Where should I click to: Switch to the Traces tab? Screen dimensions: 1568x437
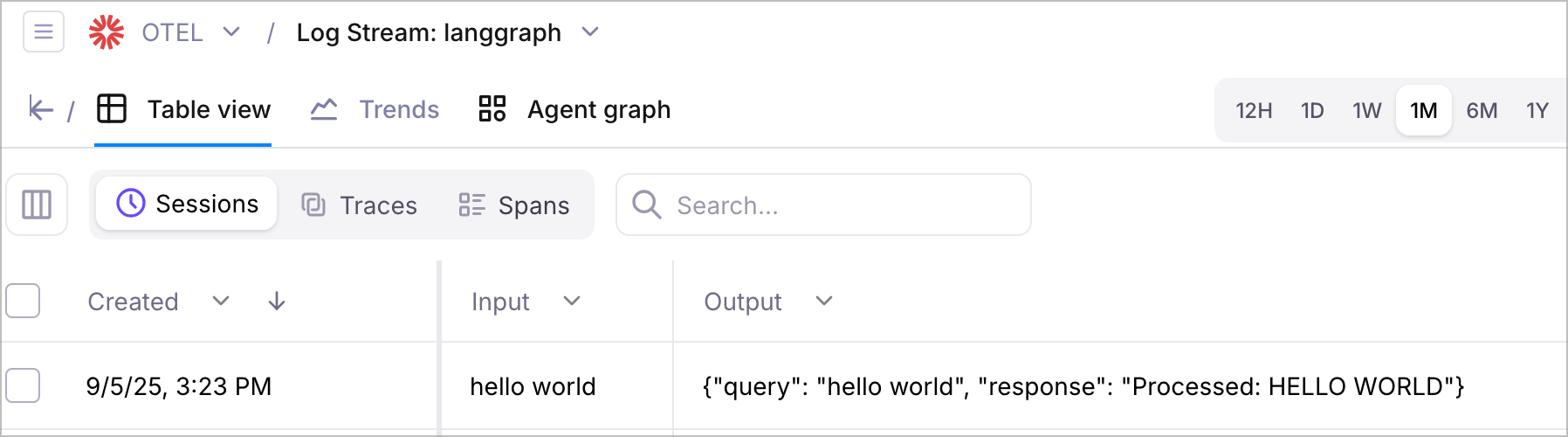click(x=359, y=205)
